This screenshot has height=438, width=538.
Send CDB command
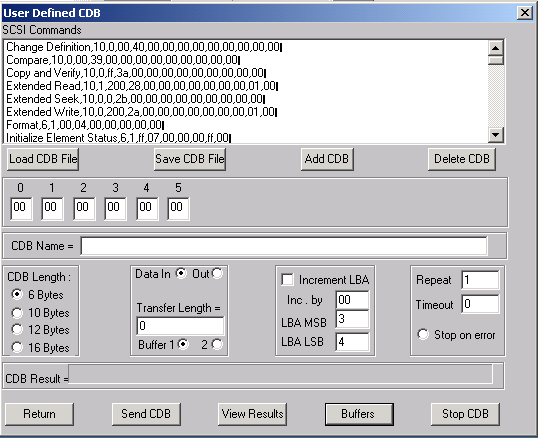[146, 414]
